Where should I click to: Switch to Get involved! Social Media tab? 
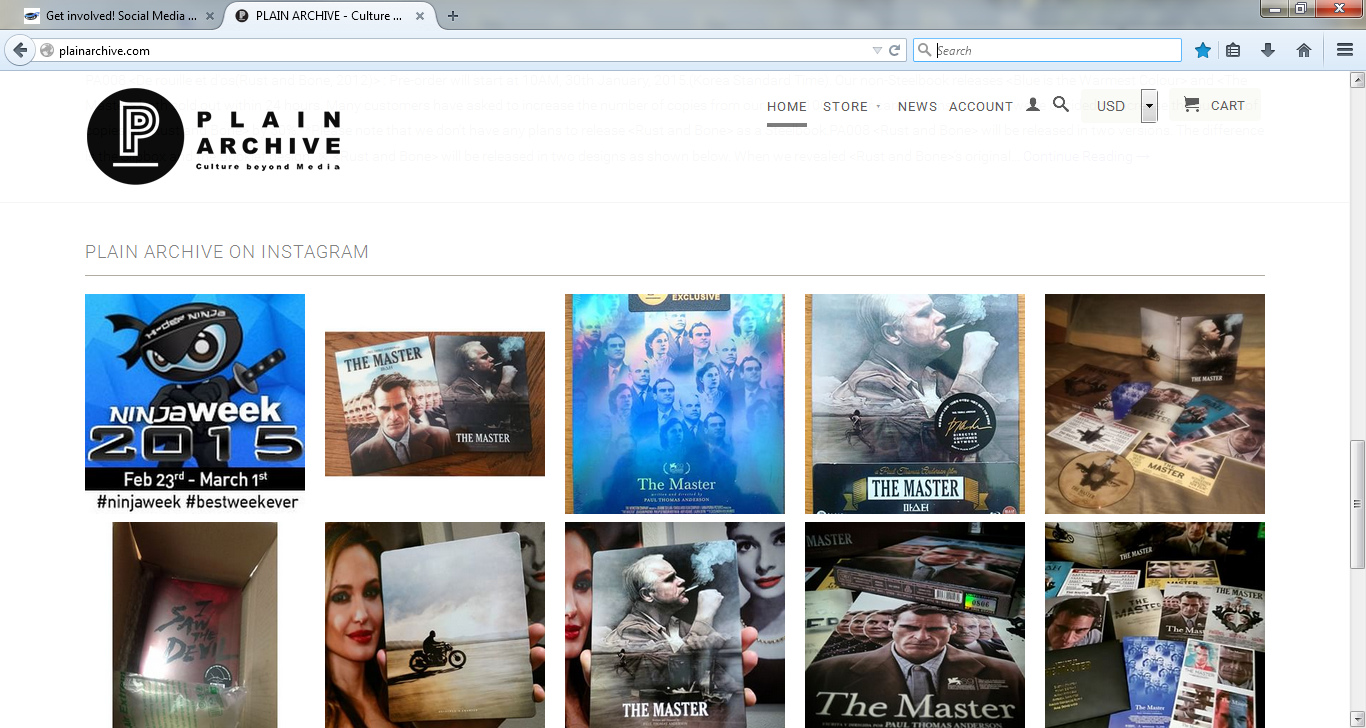[x=119, y=16]
